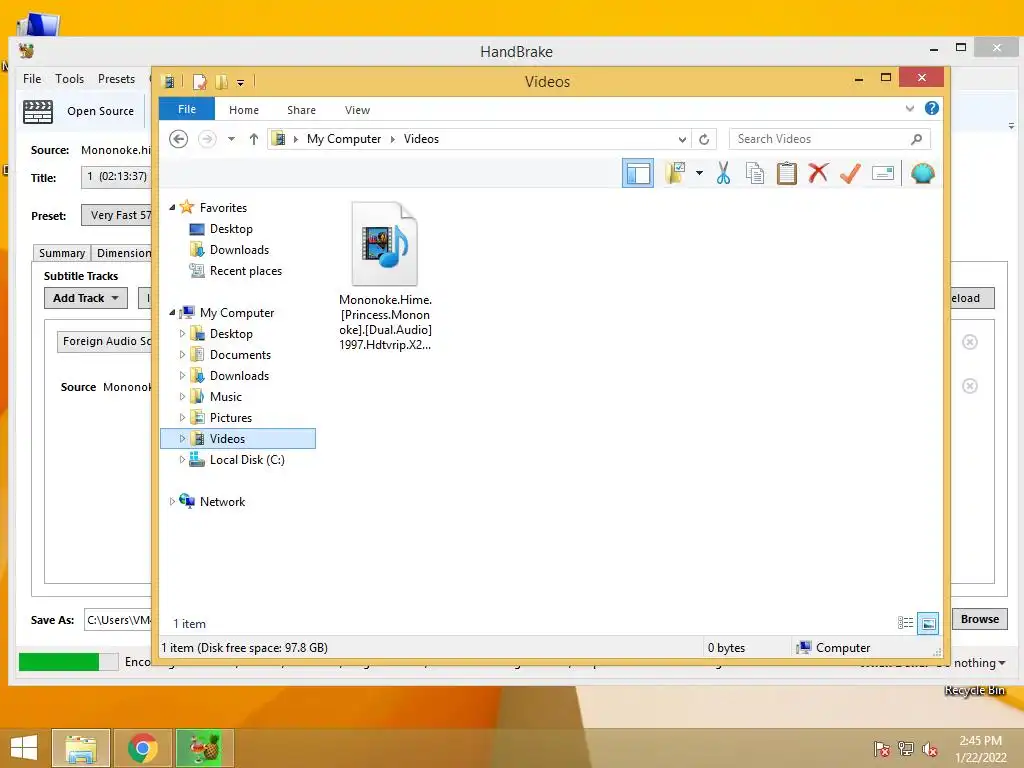Refresh the Videos folder view
This screenshot has width=1024, height=768.
(x=704, y=139)
